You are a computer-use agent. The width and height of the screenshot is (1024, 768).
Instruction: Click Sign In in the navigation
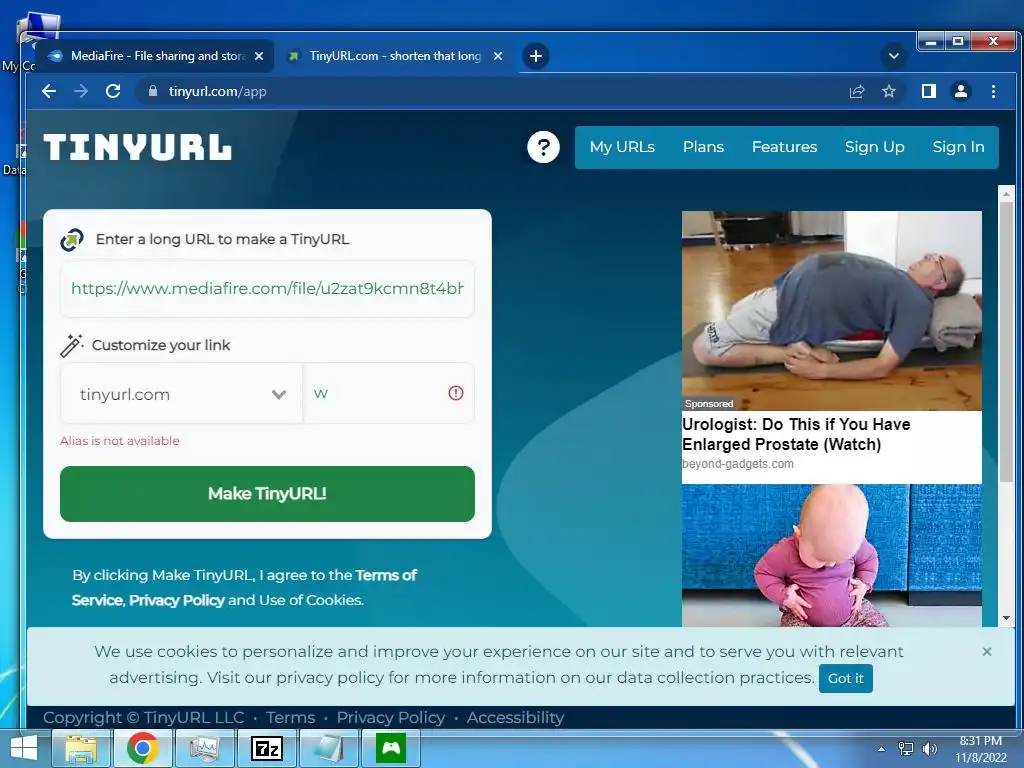pyautogui.click(x=958, y=147)
